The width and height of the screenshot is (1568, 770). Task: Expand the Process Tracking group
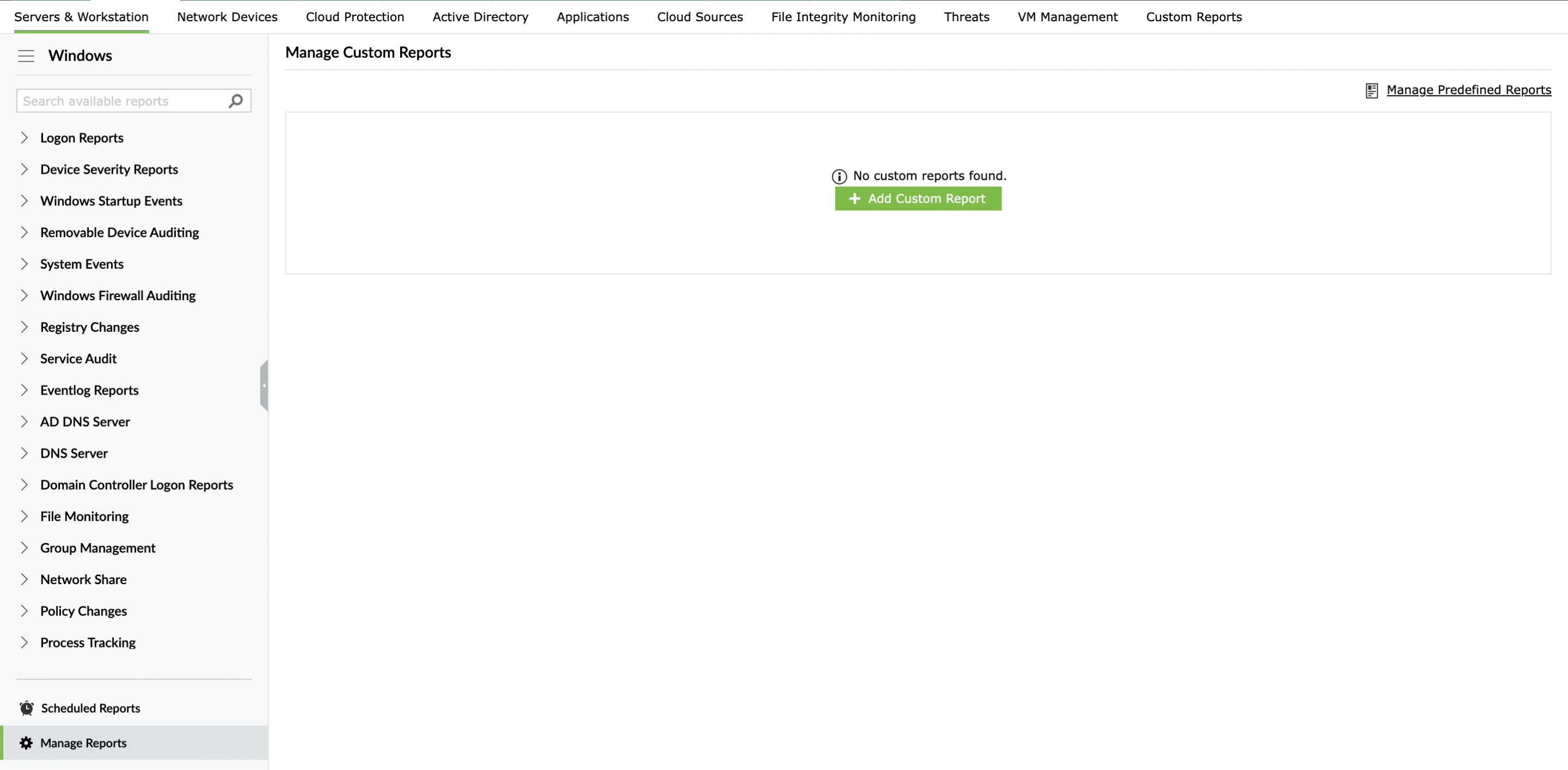coord(25,642)
